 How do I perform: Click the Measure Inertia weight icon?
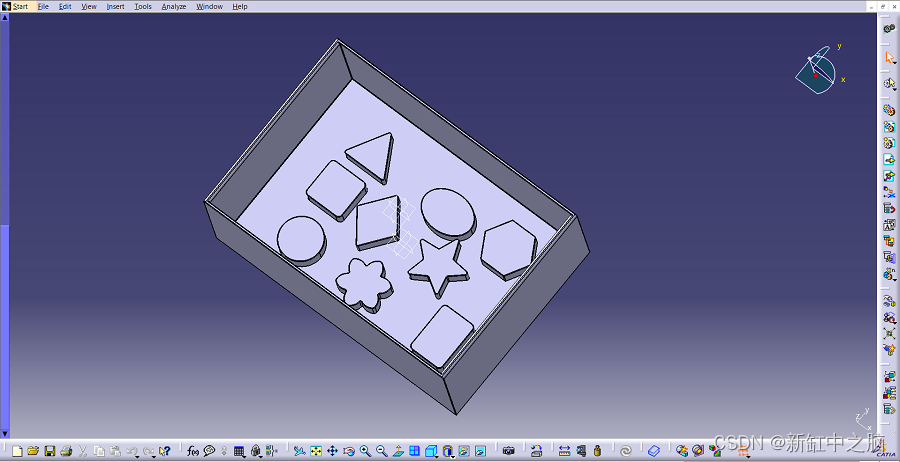[598, 451]
